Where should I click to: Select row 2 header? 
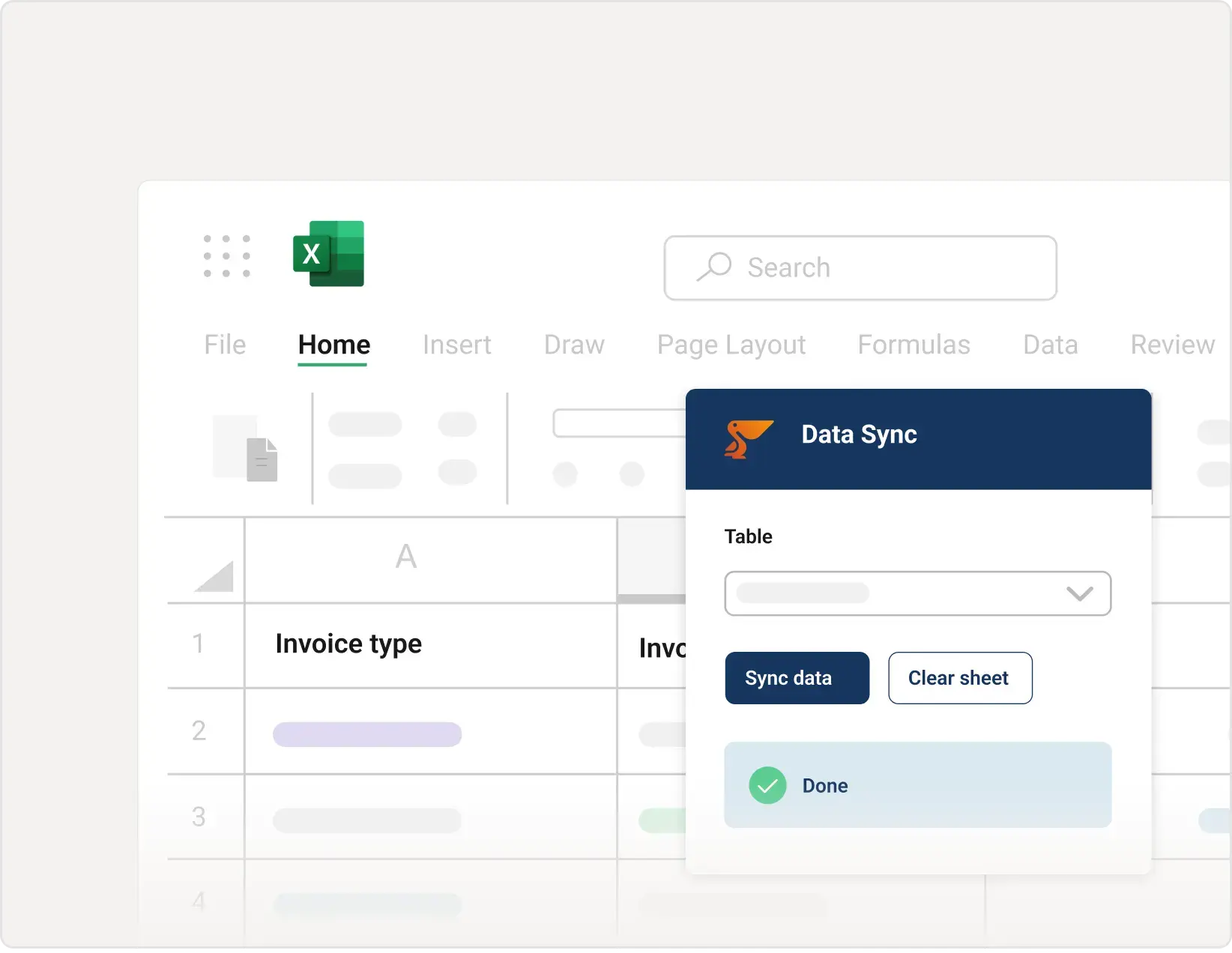(x=205, y=730)
